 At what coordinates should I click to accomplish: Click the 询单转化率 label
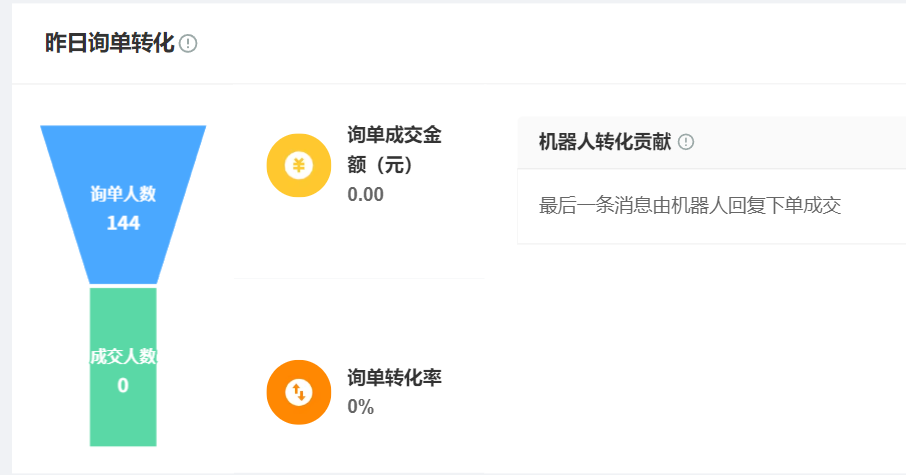pos(394,377)
